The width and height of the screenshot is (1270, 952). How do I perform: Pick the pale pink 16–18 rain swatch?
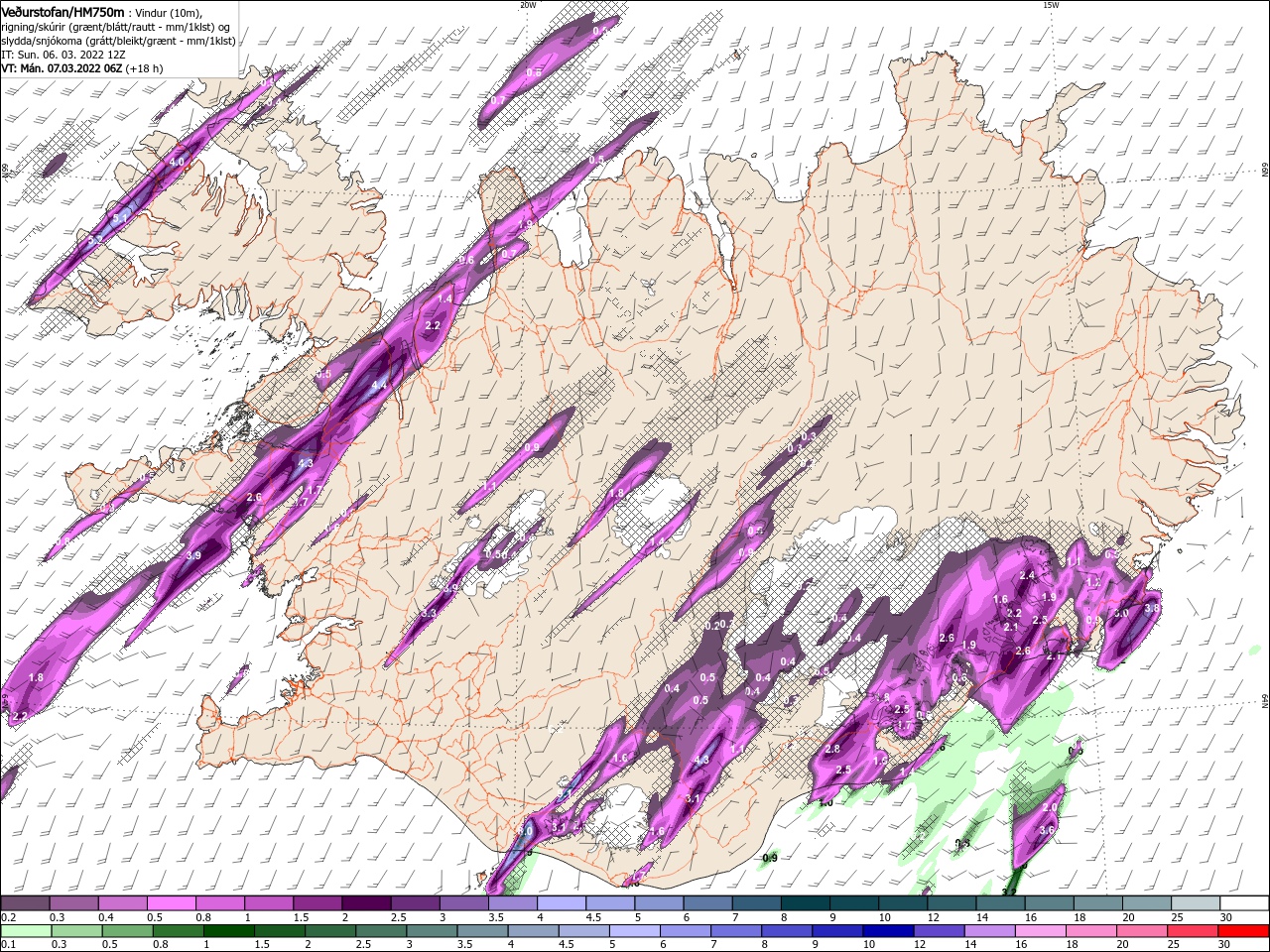[1042, 931]
